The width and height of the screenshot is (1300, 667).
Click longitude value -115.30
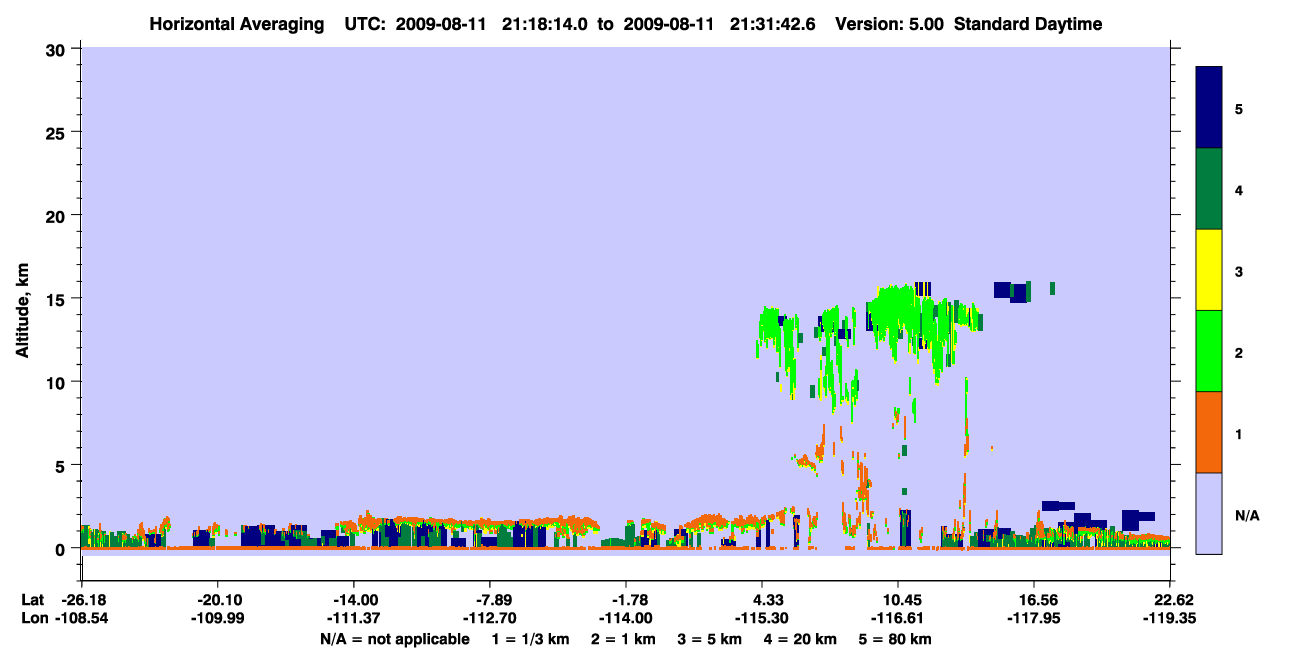tap(761, 617)
